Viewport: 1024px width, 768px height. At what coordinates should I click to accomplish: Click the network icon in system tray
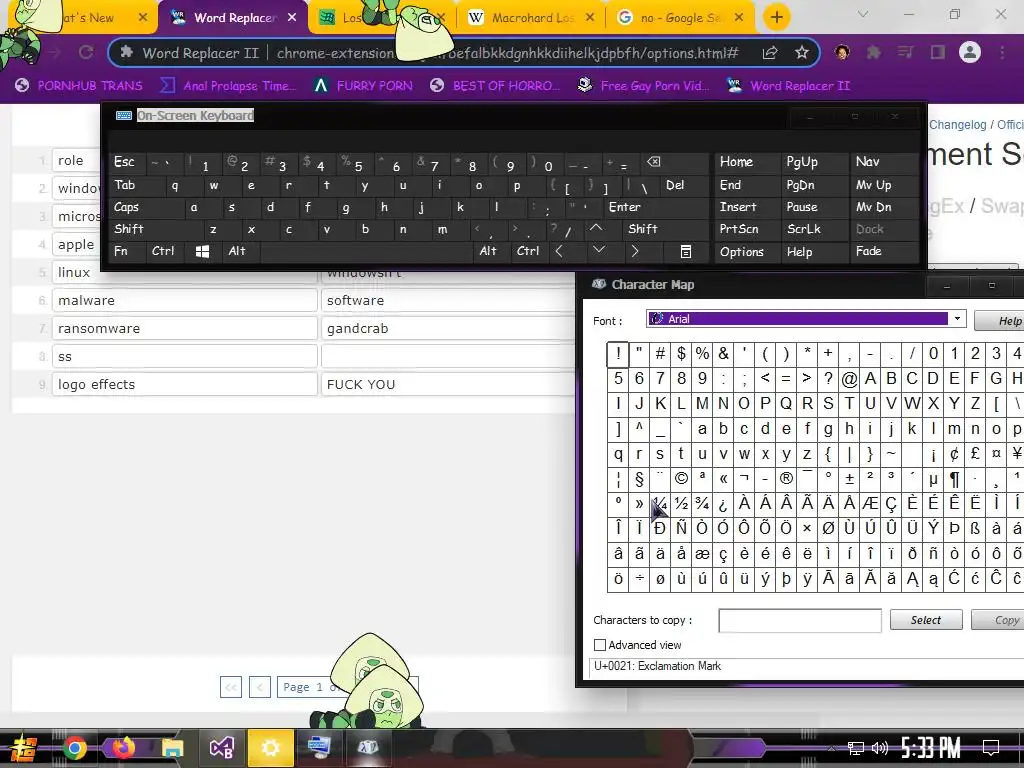click(855, 748)
